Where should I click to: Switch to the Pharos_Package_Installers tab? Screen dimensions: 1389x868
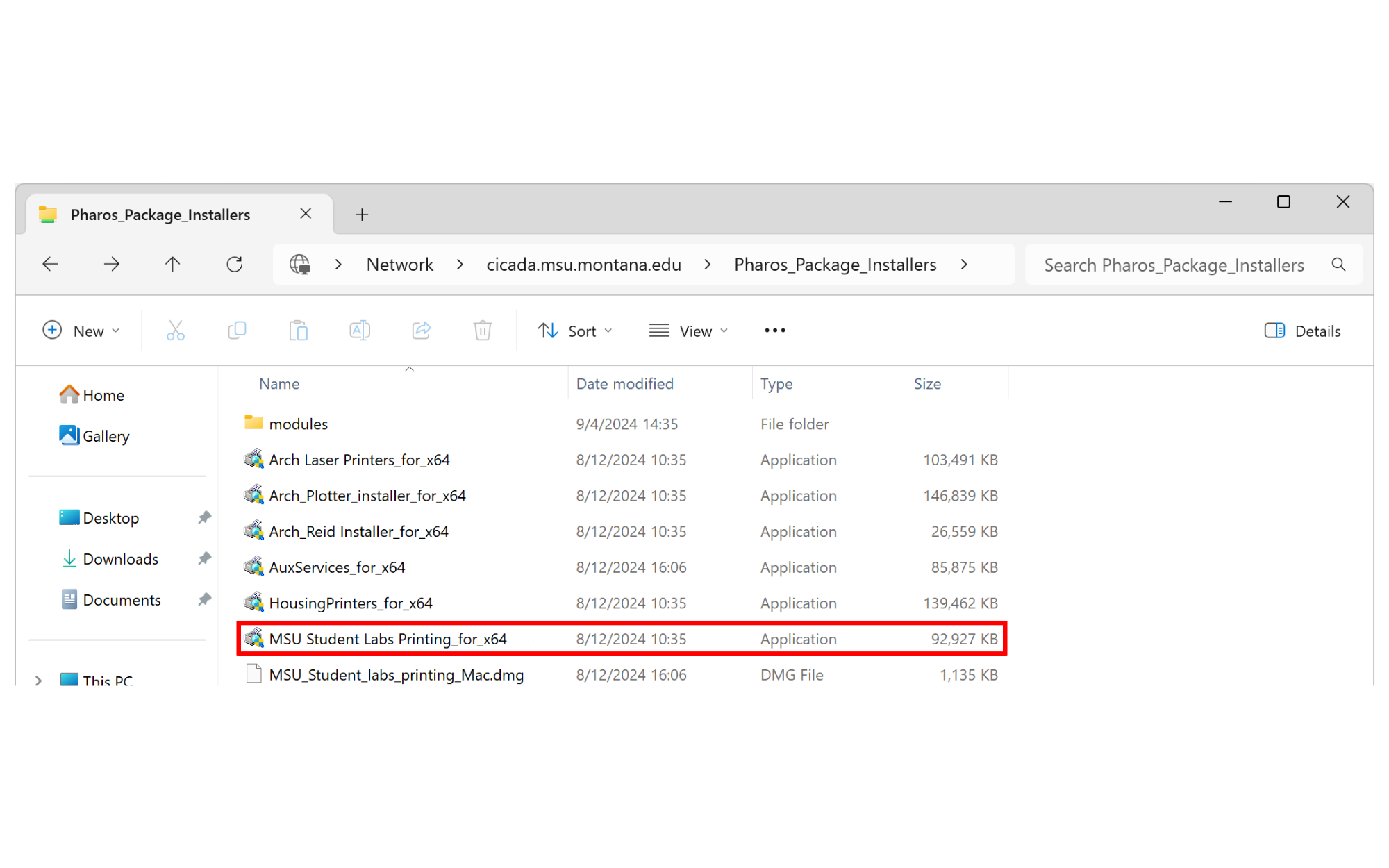[160, 215]
